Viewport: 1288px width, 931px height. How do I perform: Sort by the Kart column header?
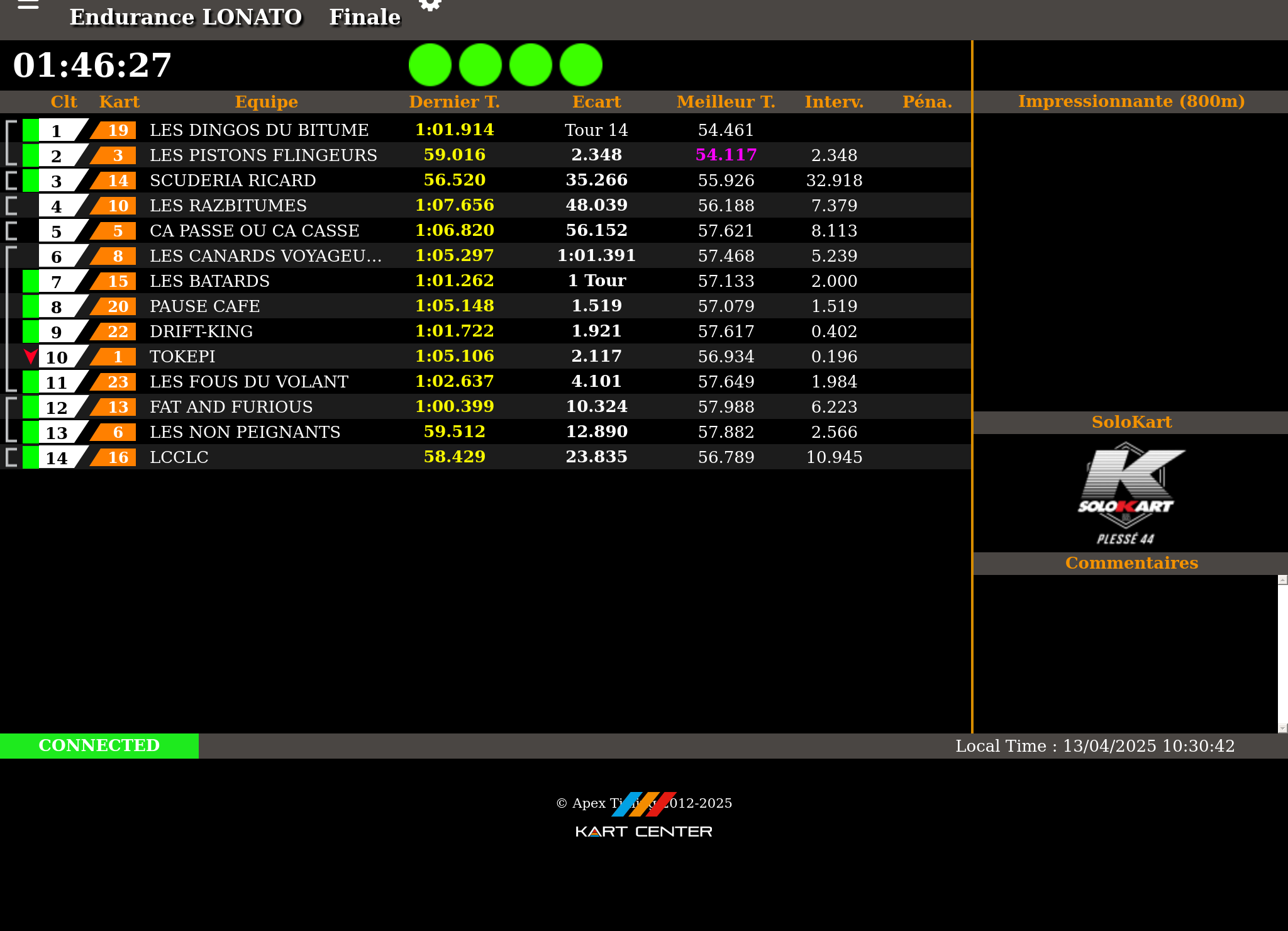click(119, 102)
